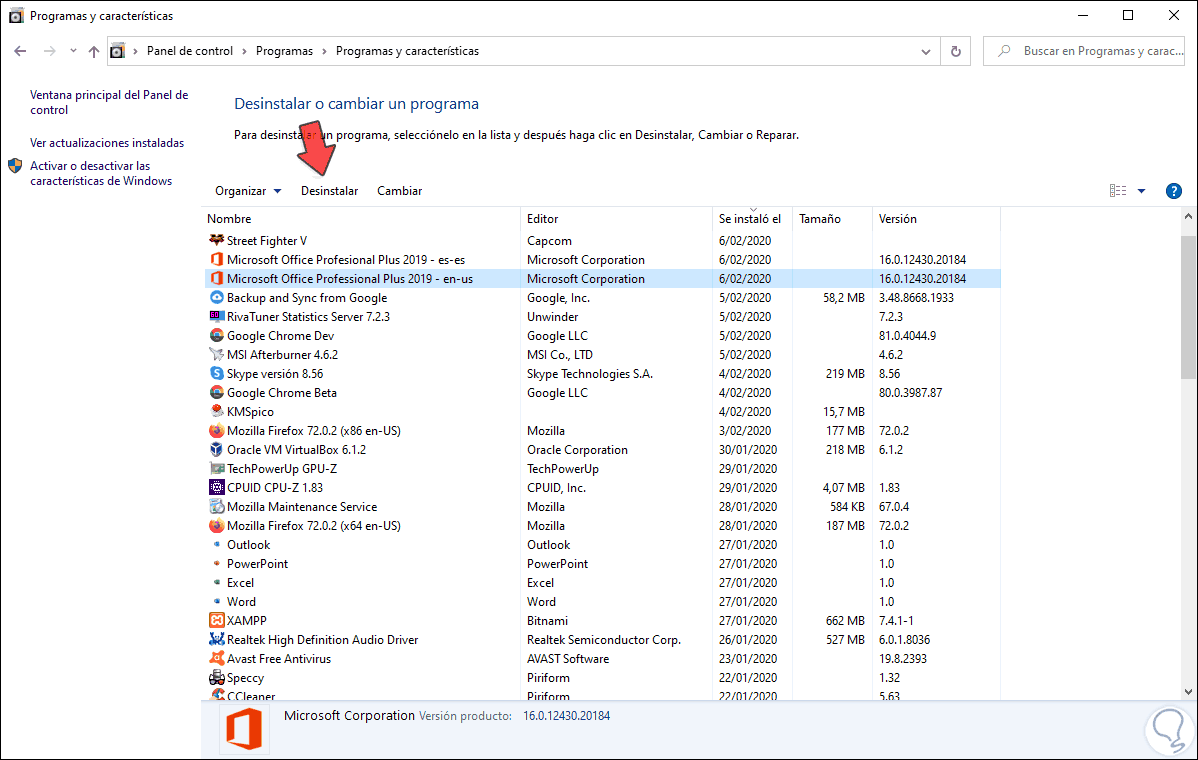Click the Office icon beside Profesional Plus es-es
The image size is (1198, 760).
(216, 260)
